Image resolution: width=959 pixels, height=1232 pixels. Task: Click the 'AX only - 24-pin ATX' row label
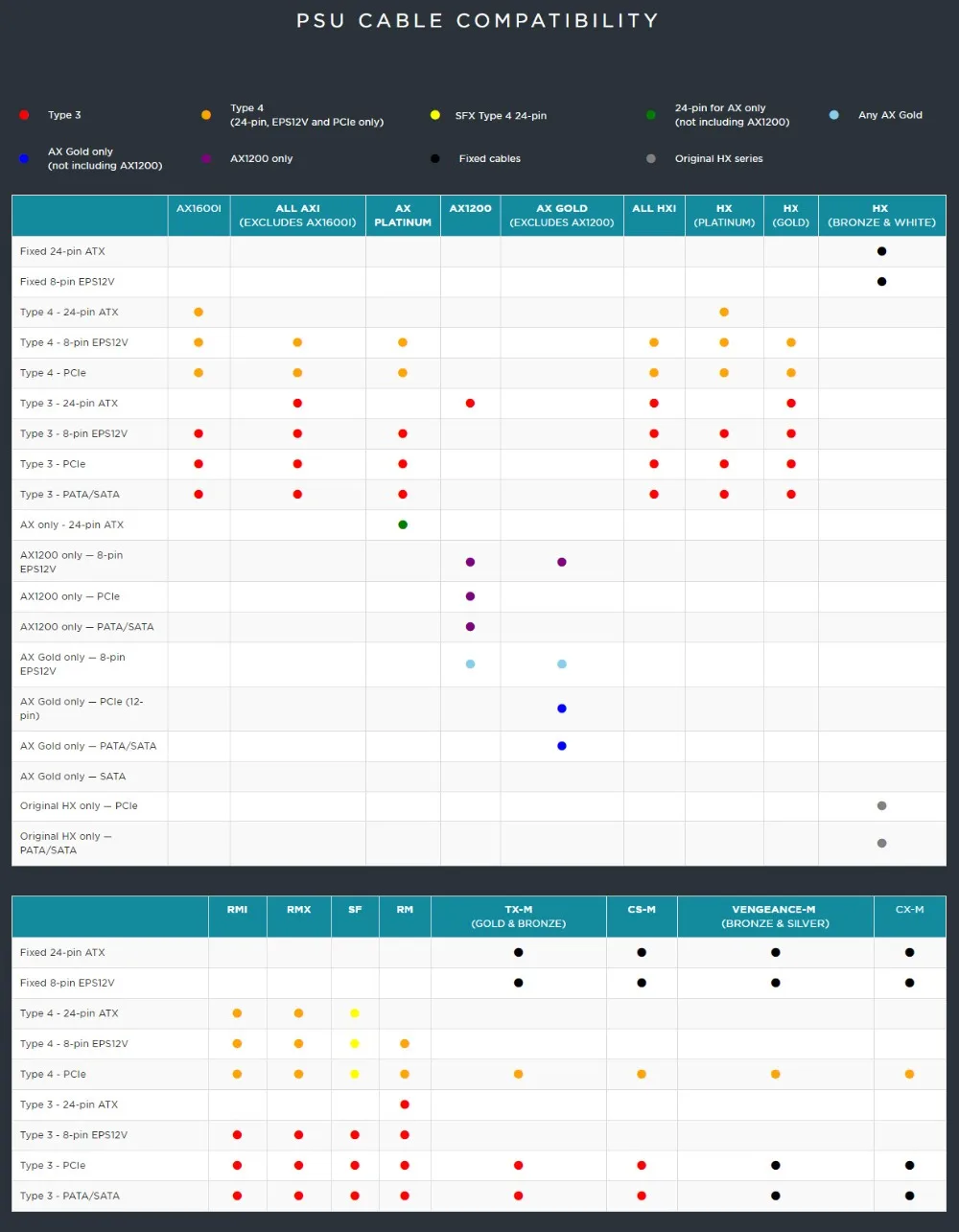click(x=72, y=524)
